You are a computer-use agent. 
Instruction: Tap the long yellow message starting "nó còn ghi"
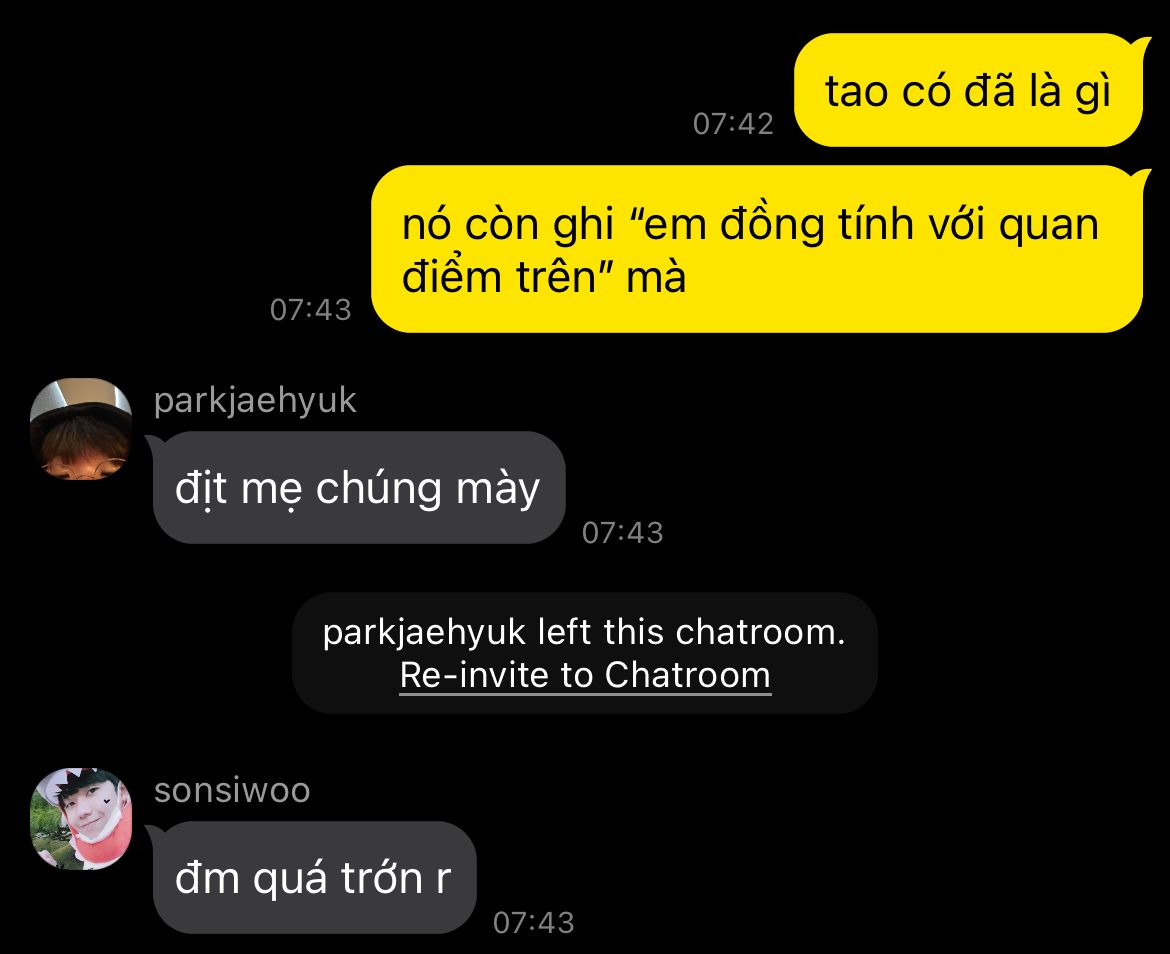(x=757, y=249)
